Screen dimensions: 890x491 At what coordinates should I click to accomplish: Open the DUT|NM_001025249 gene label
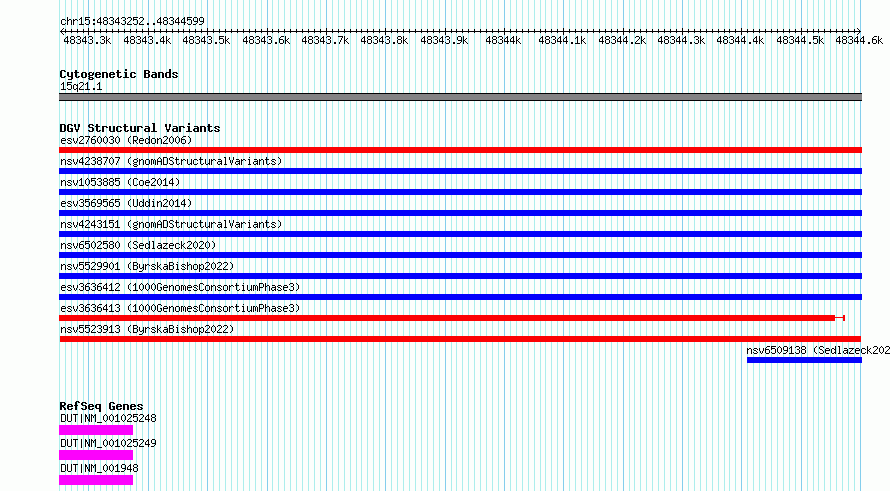[108, 443]
